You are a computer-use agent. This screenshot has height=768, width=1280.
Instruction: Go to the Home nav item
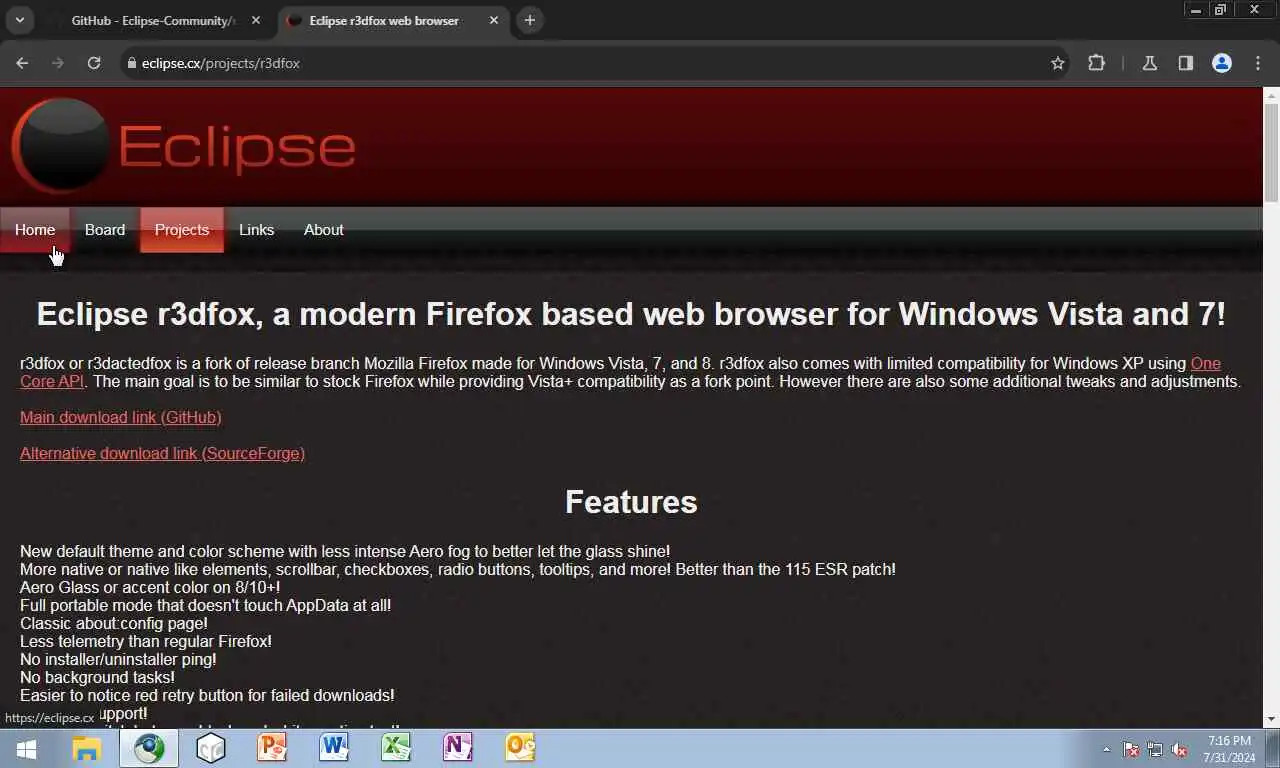(x=35, y=230)
